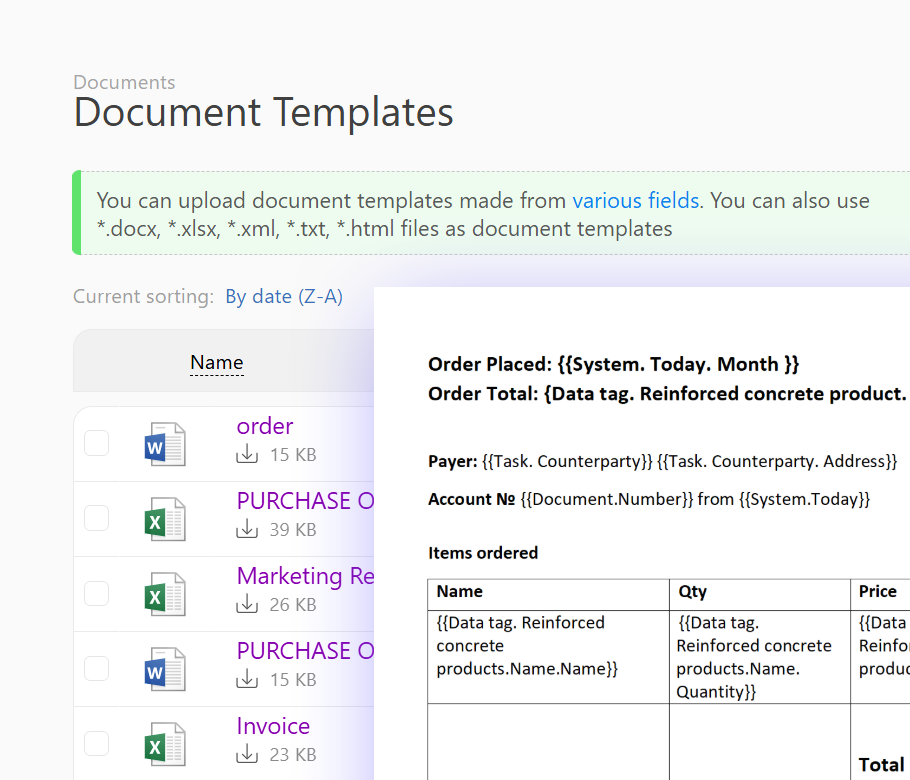Select the Marketing template checkbox
The image size is (910, 780).
coord(96,593)
